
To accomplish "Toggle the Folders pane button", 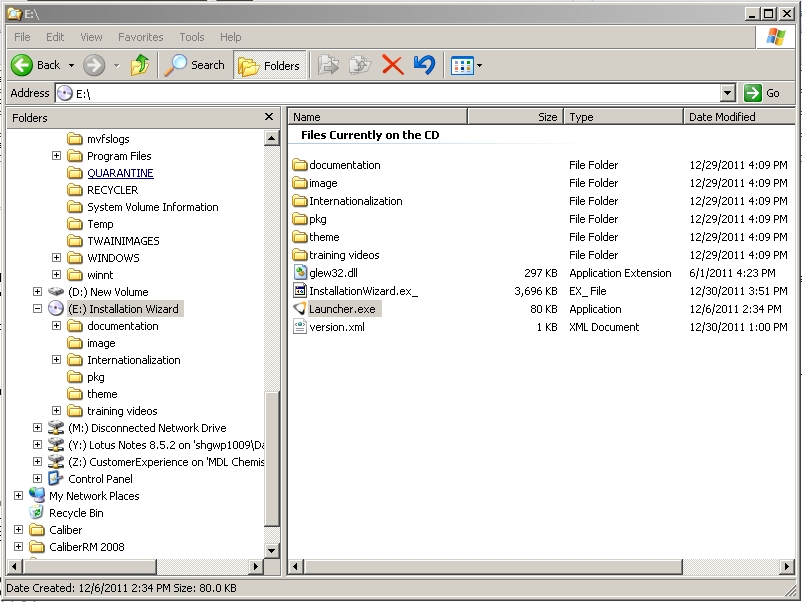I will tap(270, 65).
